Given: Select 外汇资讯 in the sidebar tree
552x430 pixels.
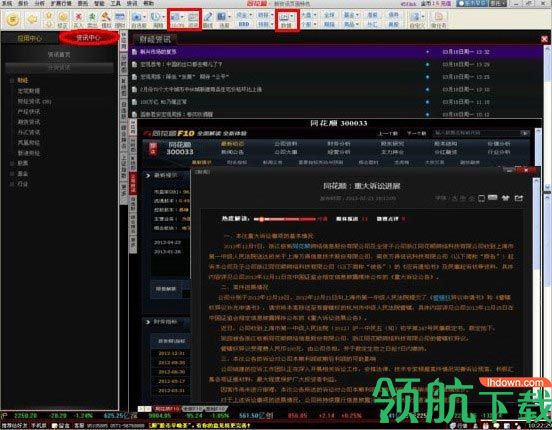Looking at the screenshot, I should click(29, 132).
